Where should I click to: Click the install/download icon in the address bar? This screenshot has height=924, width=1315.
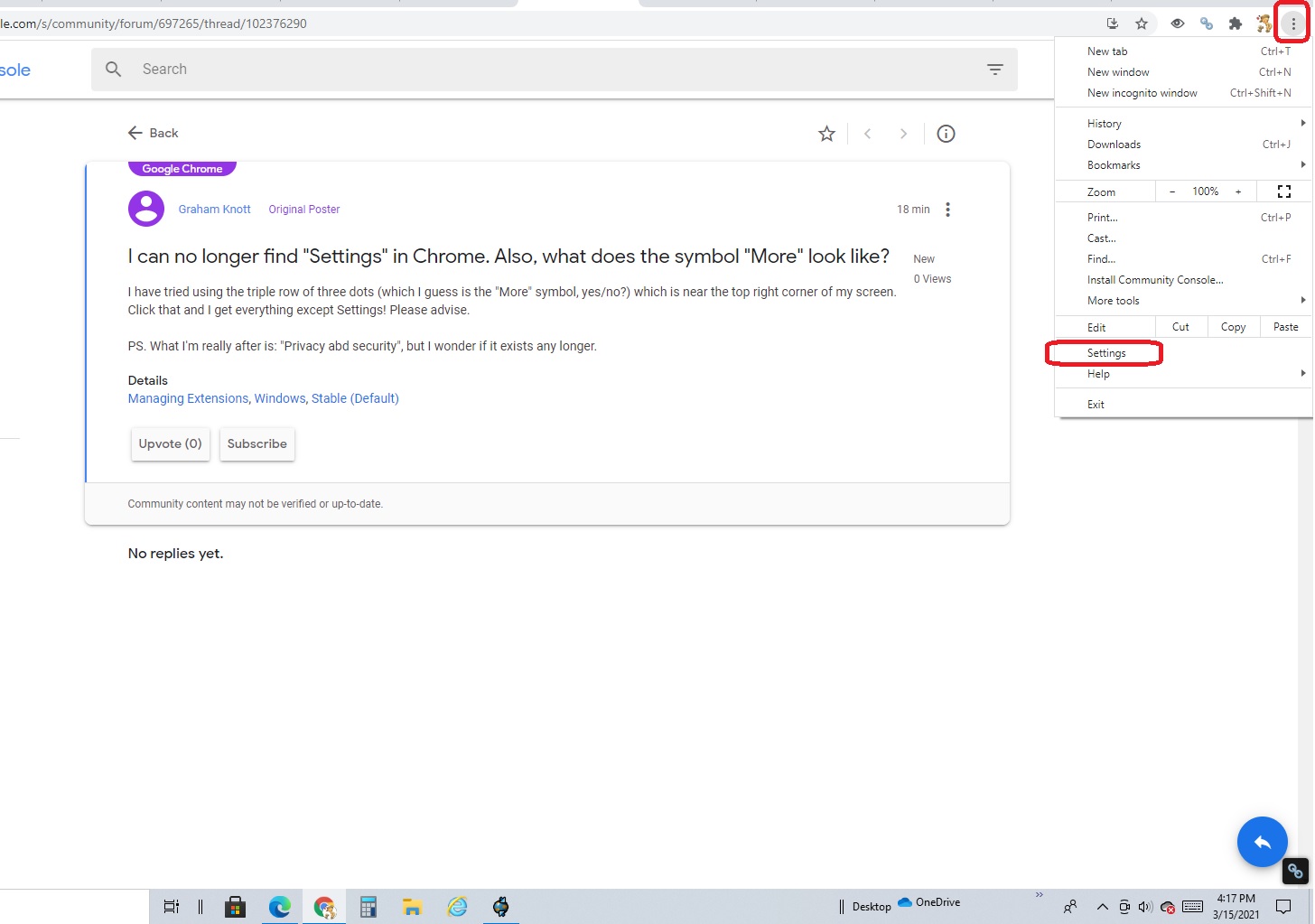[1113, 23]
